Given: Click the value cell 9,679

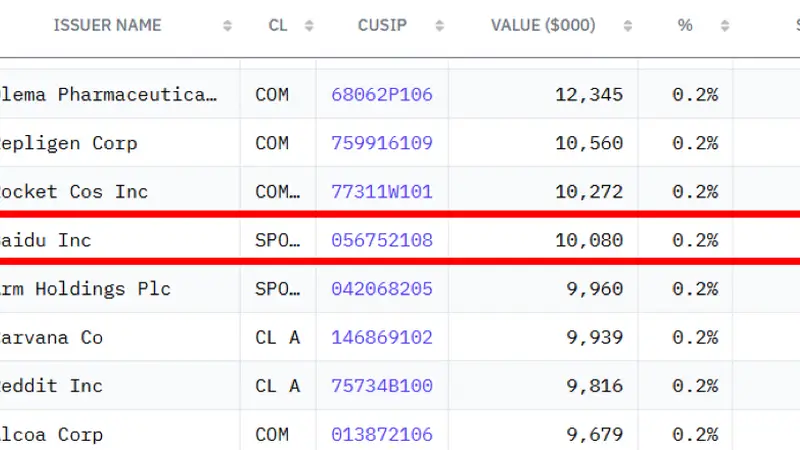Looking at the screenshot, I should tap(594, 435).
